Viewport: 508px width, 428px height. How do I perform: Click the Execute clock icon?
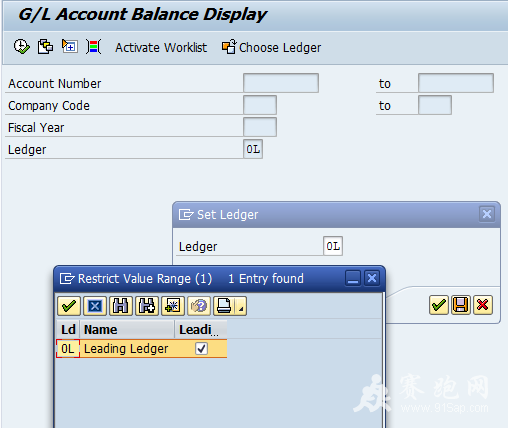click(22, 47)
